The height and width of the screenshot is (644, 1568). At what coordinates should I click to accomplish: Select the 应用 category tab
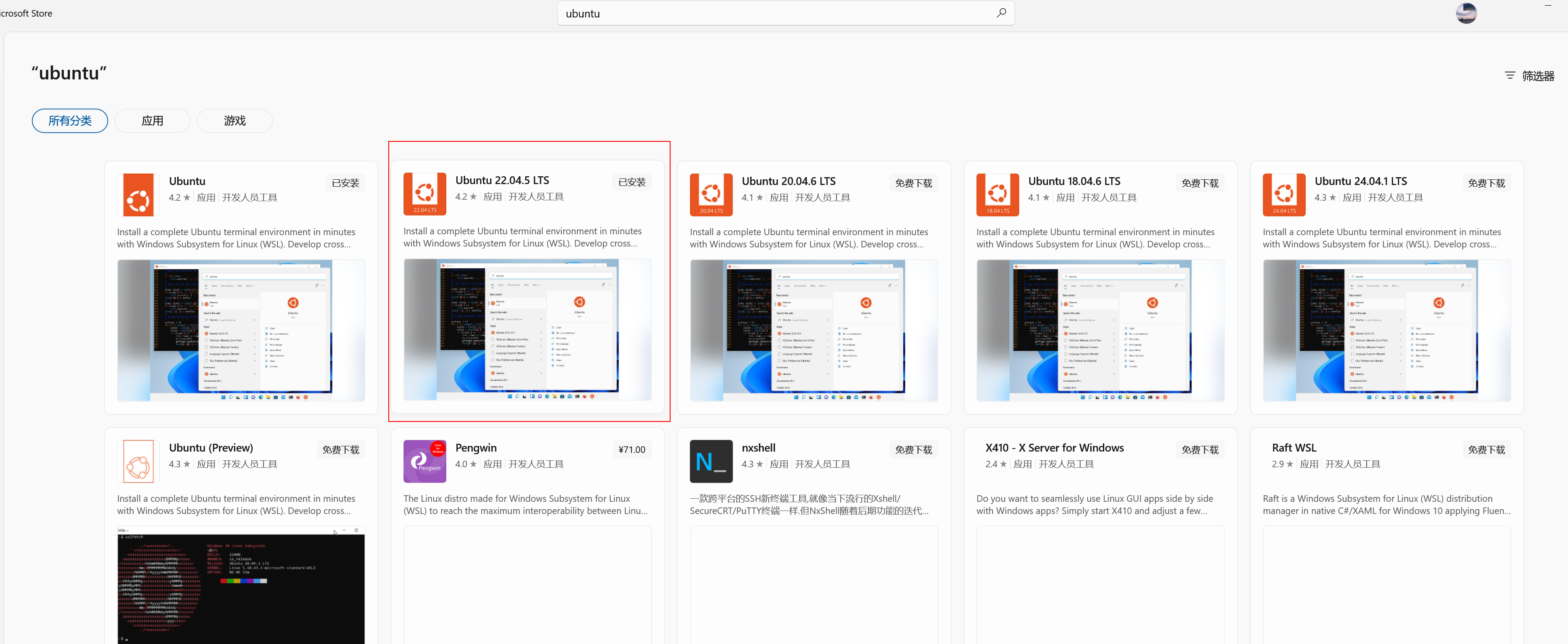point(152,120)
